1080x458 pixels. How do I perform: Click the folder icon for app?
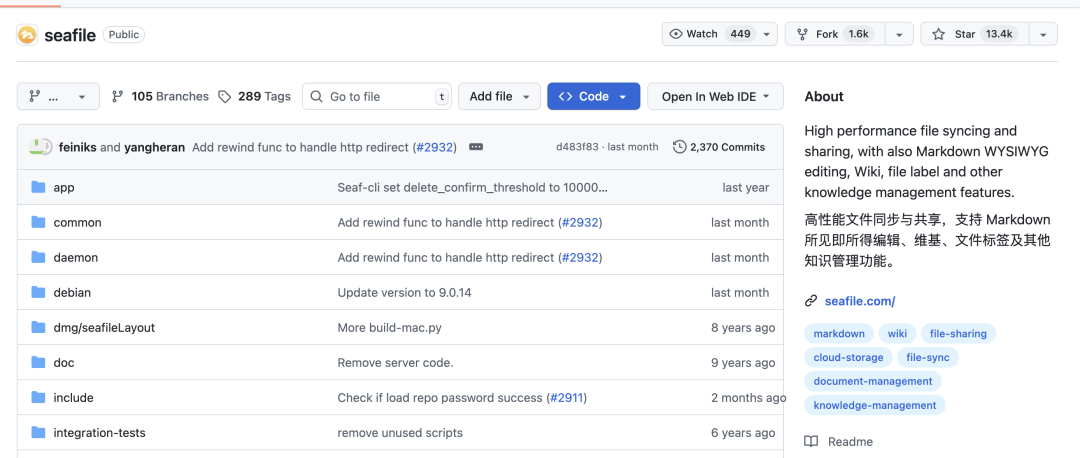coord(38,187)
